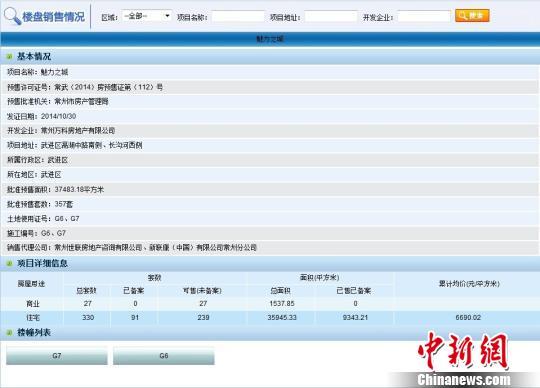Click the 所在地区 武进区 row
This screenshot has height=388, width=540.
click(x=270, y=175)
